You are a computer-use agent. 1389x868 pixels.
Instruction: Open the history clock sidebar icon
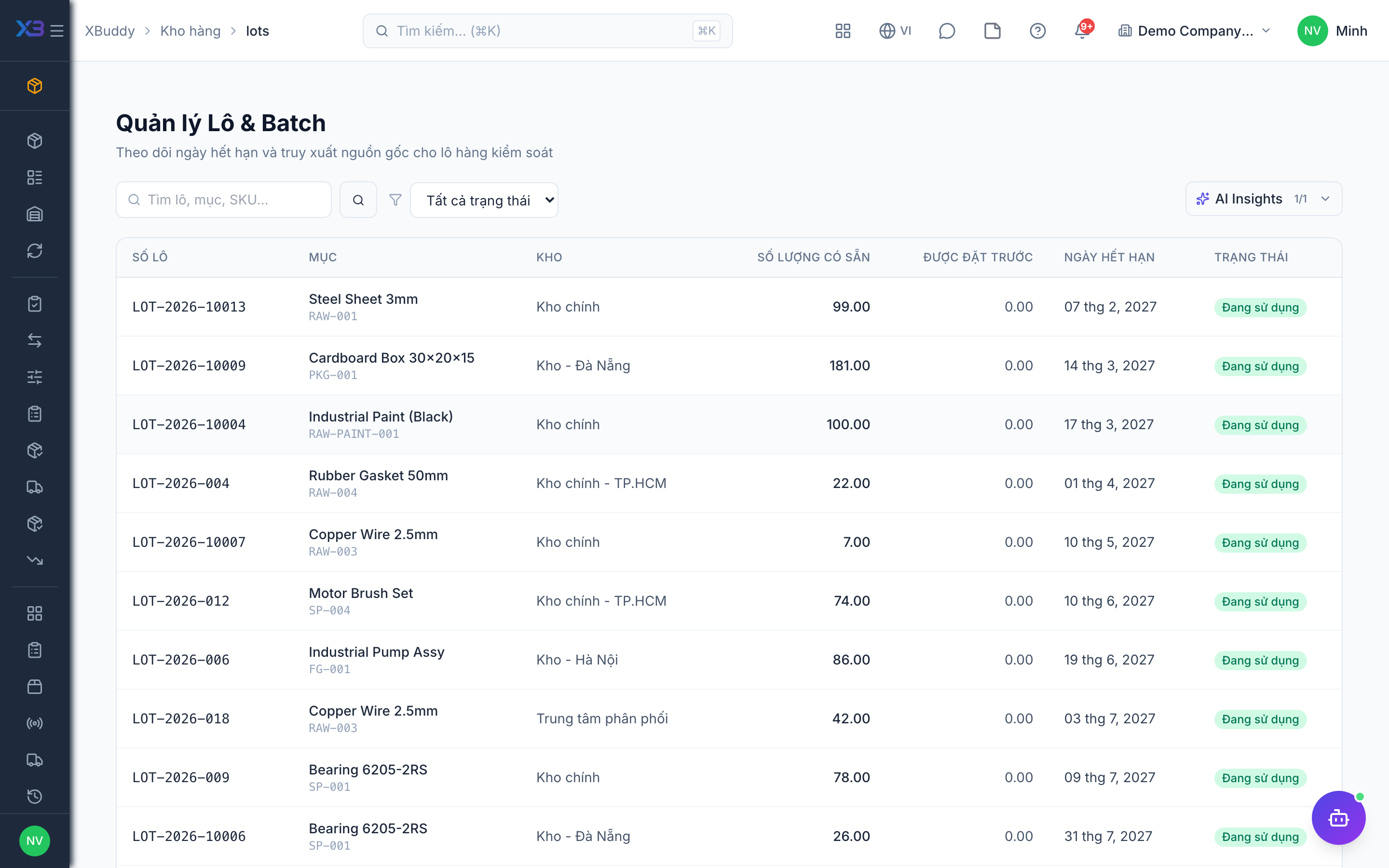click(x=34, y=796)
